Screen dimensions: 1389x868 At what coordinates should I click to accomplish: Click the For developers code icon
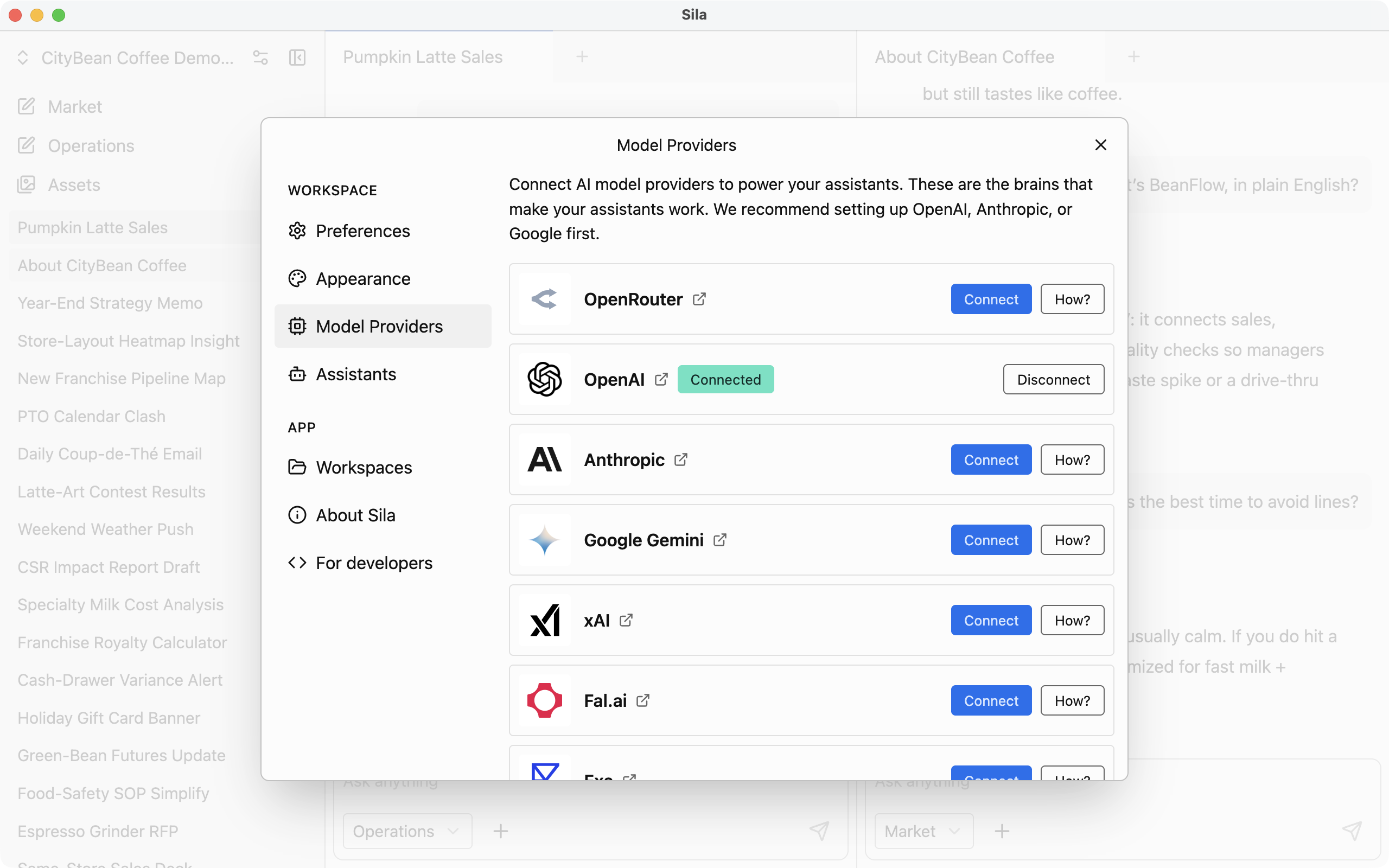[x=297, y=563]
